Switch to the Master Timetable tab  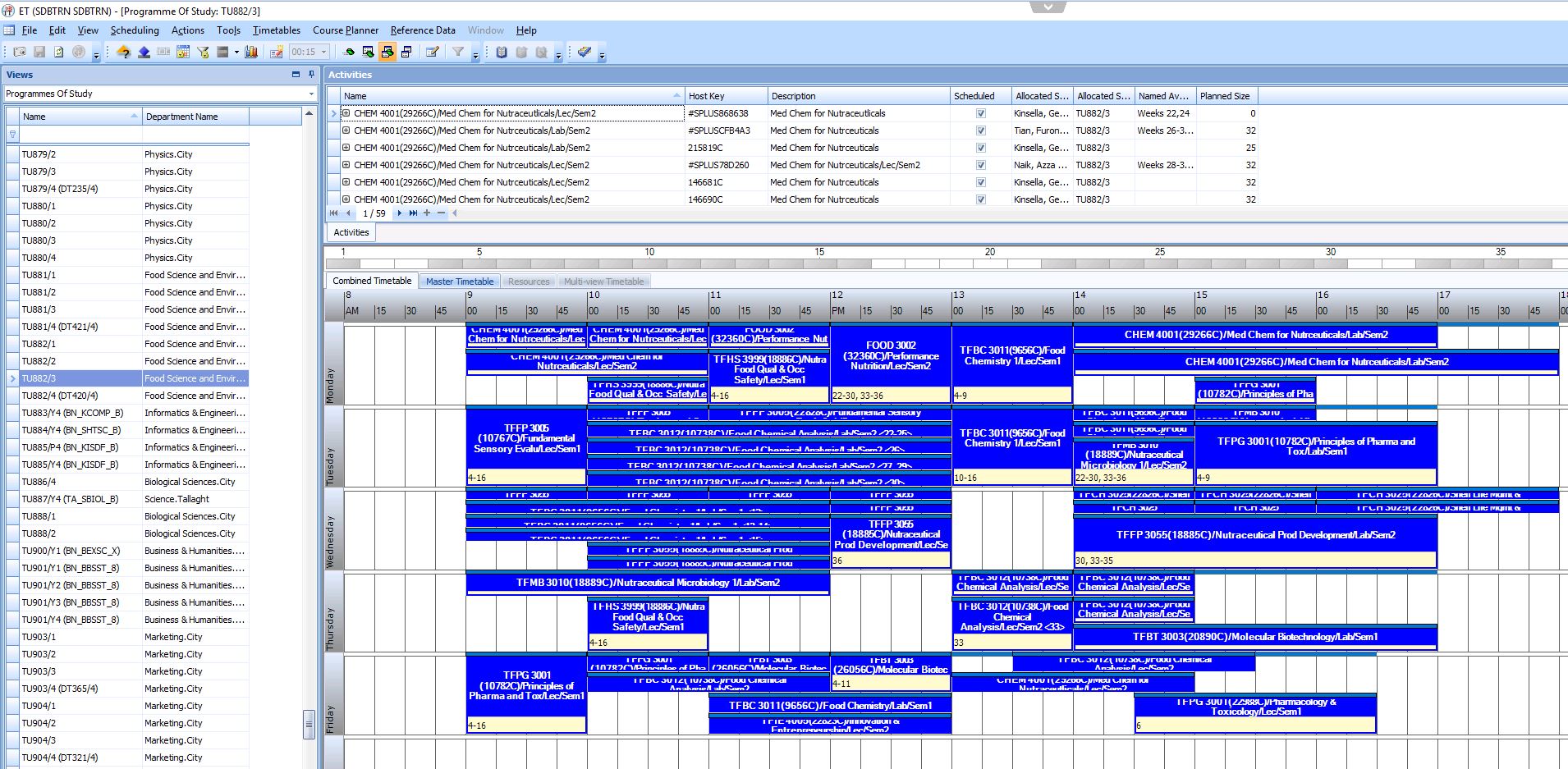[x=460, y=282]
